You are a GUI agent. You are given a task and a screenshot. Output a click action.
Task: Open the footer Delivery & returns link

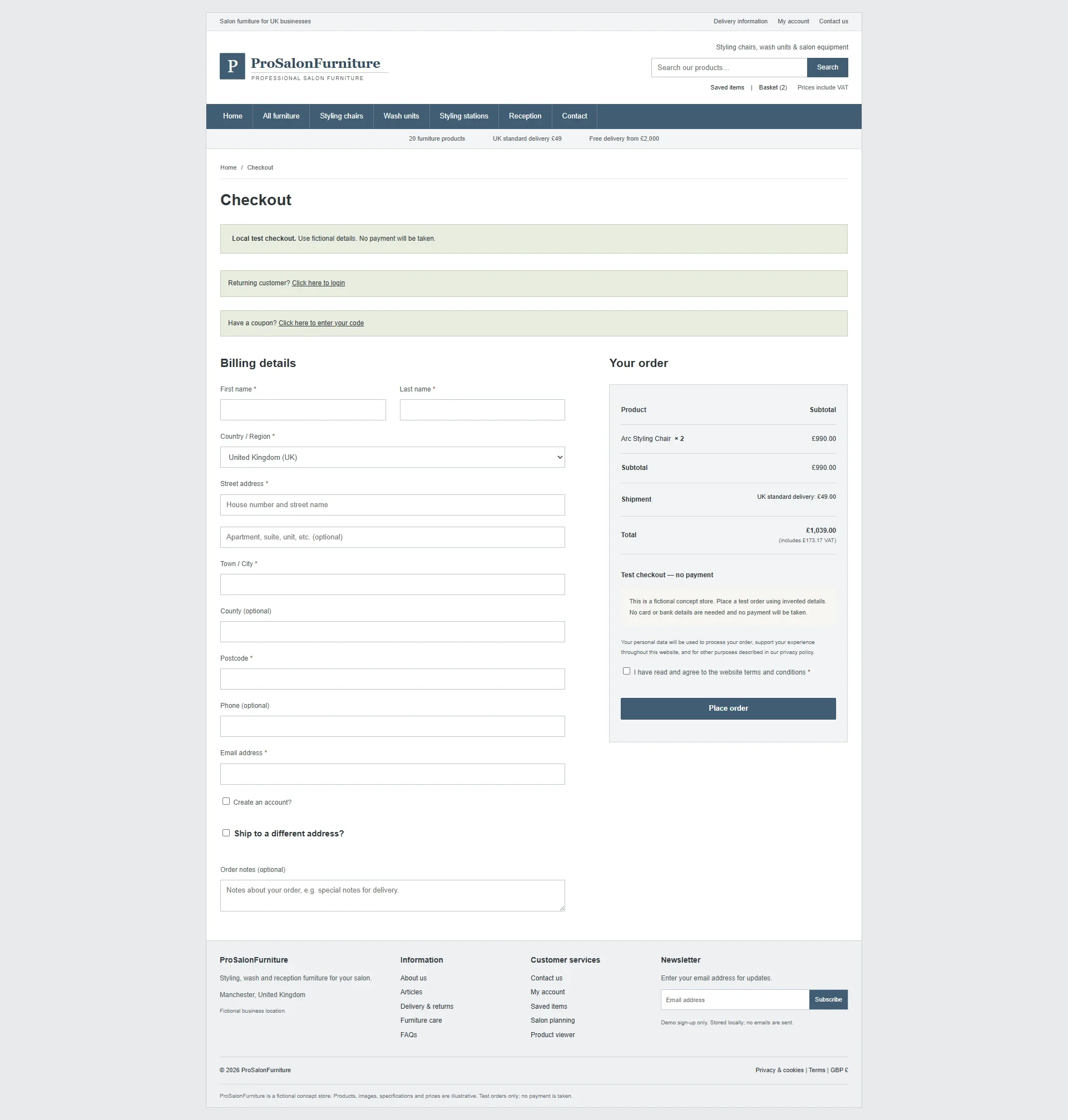(427, 1006)
